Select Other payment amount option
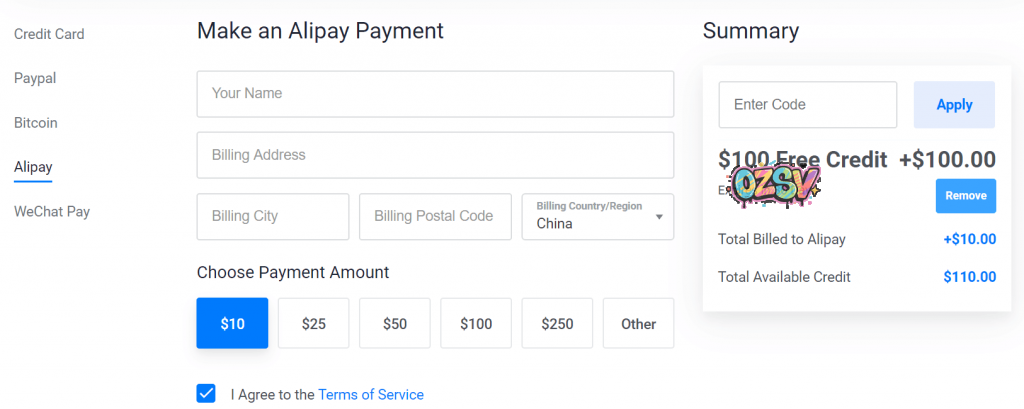 coord(638,323)
